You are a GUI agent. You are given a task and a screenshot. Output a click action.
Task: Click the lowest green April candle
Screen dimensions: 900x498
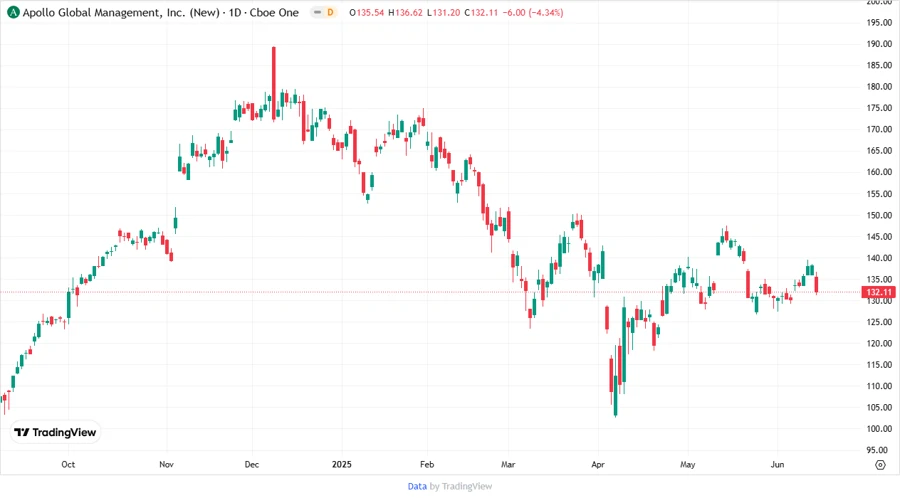point(615,396)
